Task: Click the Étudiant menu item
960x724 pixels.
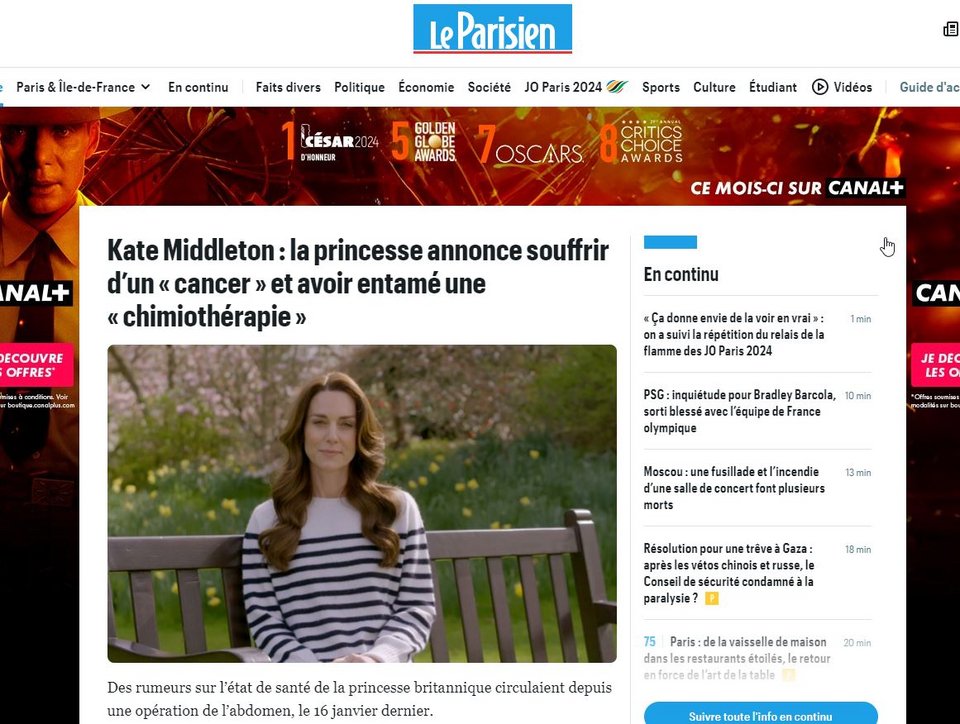Action: pos(773,87)
